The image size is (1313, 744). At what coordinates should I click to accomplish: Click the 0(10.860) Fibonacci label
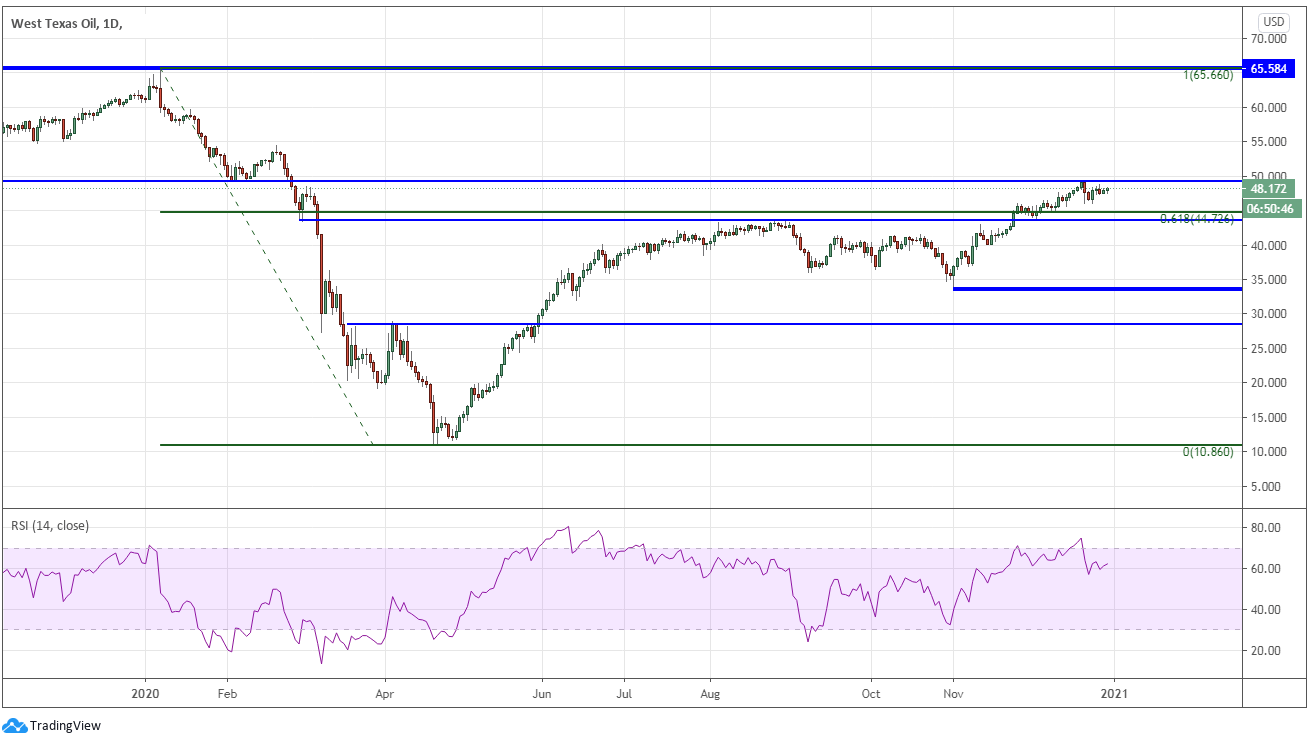tap(1208, 452)
